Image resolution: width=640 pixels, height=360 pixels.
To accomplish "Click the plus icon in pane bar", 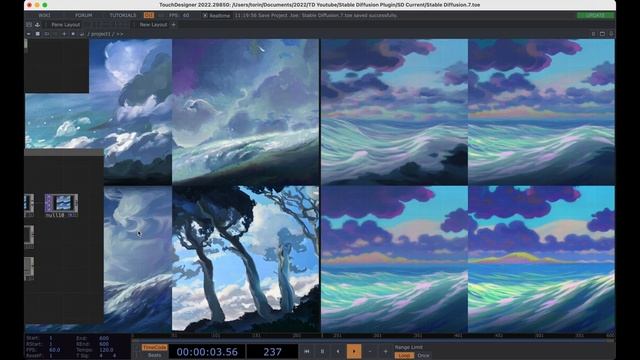I will point(64,34).
